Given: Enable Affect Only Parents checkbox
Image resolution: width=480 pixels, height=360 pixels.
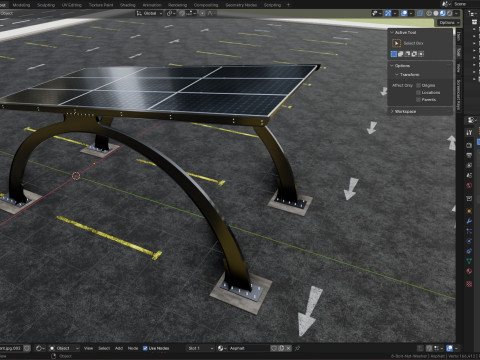Looking at the screenshot, I should (418, 99).
